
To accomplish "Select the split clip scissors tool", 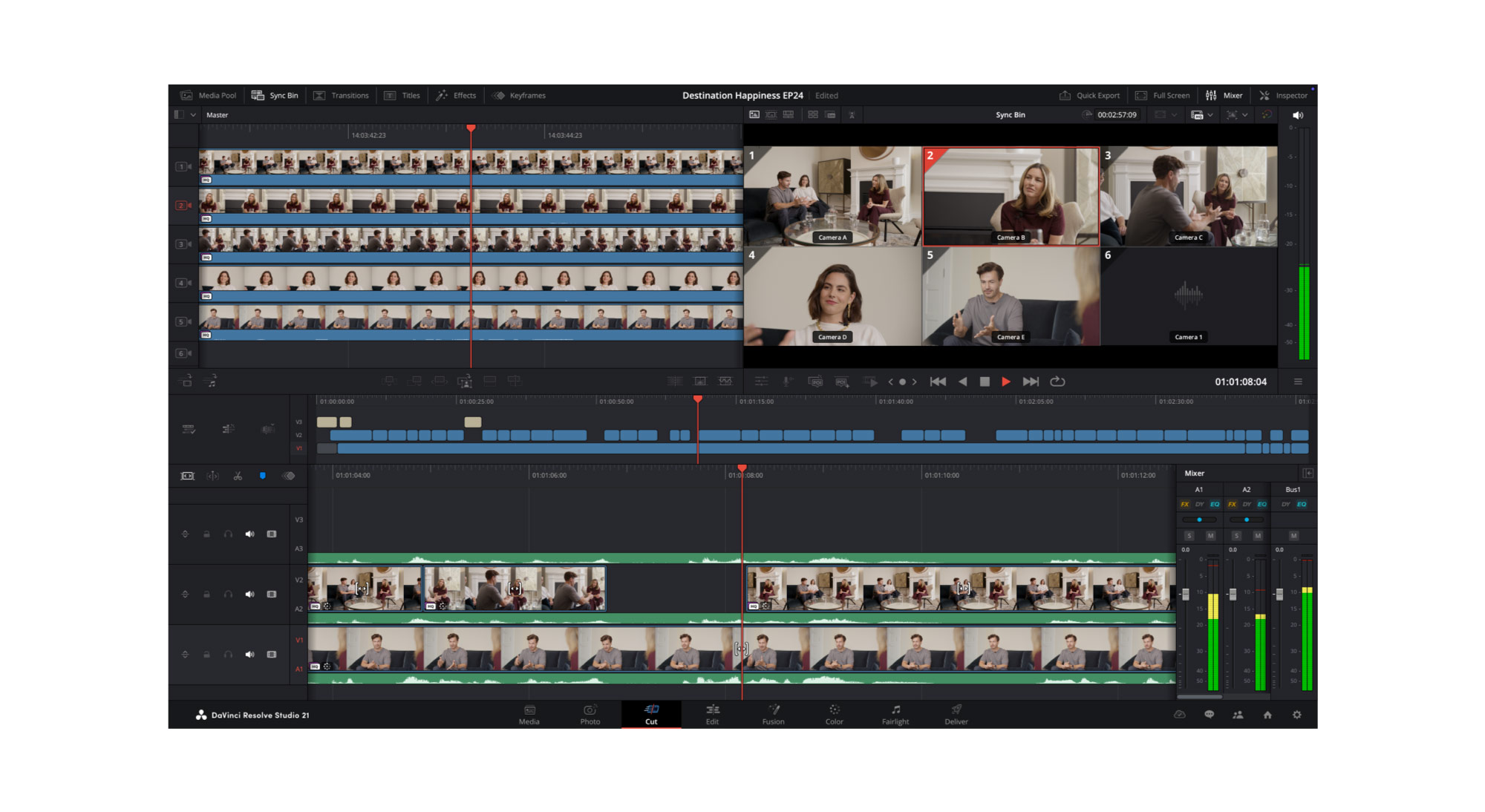I will point(239,476).
